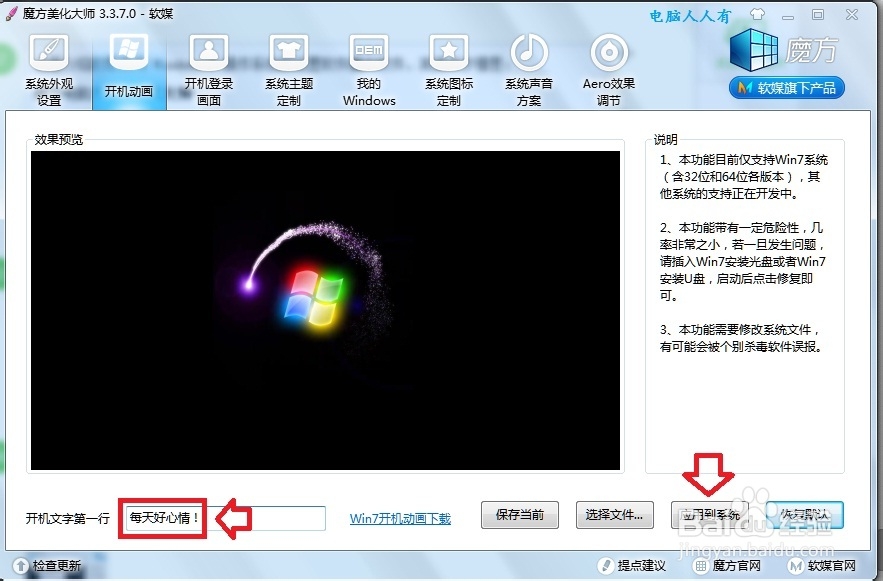Click the 应用到系统 button

pyautogui.click(x=709, y=515)
